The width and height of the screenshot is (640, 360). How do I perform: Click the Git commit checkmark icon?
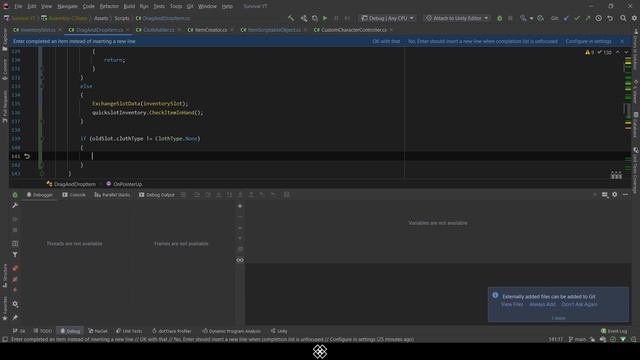[x=577, y=18]
